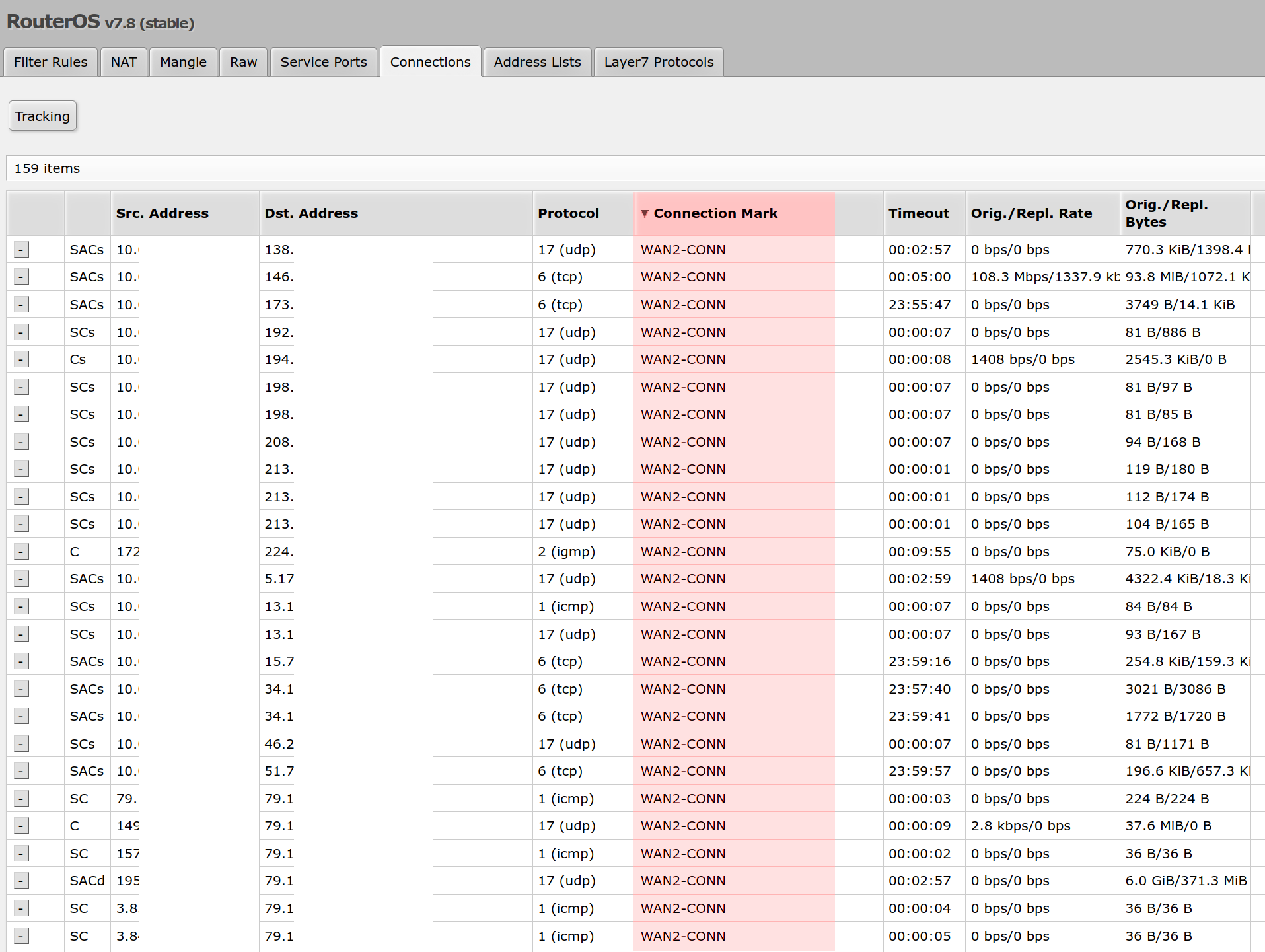Select the 159 items count label
Viewport: 1265px width, 952px height.
(x=47, y=168)
